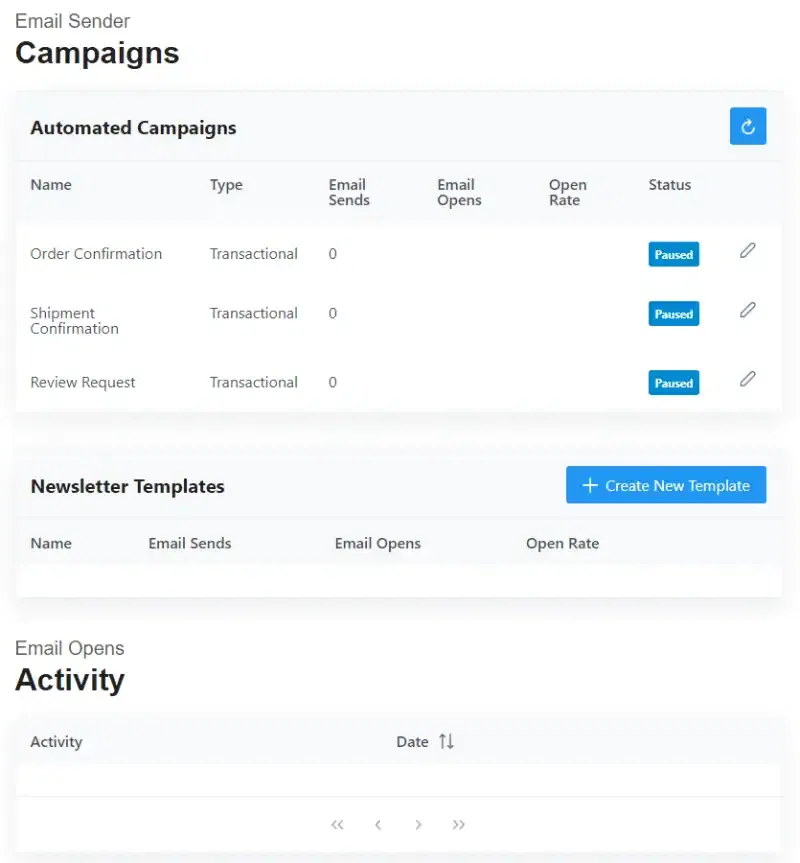The width and height of the screenshot is (800, 863).
Task: Jump to the last Activity page
Action: point(458,824)
